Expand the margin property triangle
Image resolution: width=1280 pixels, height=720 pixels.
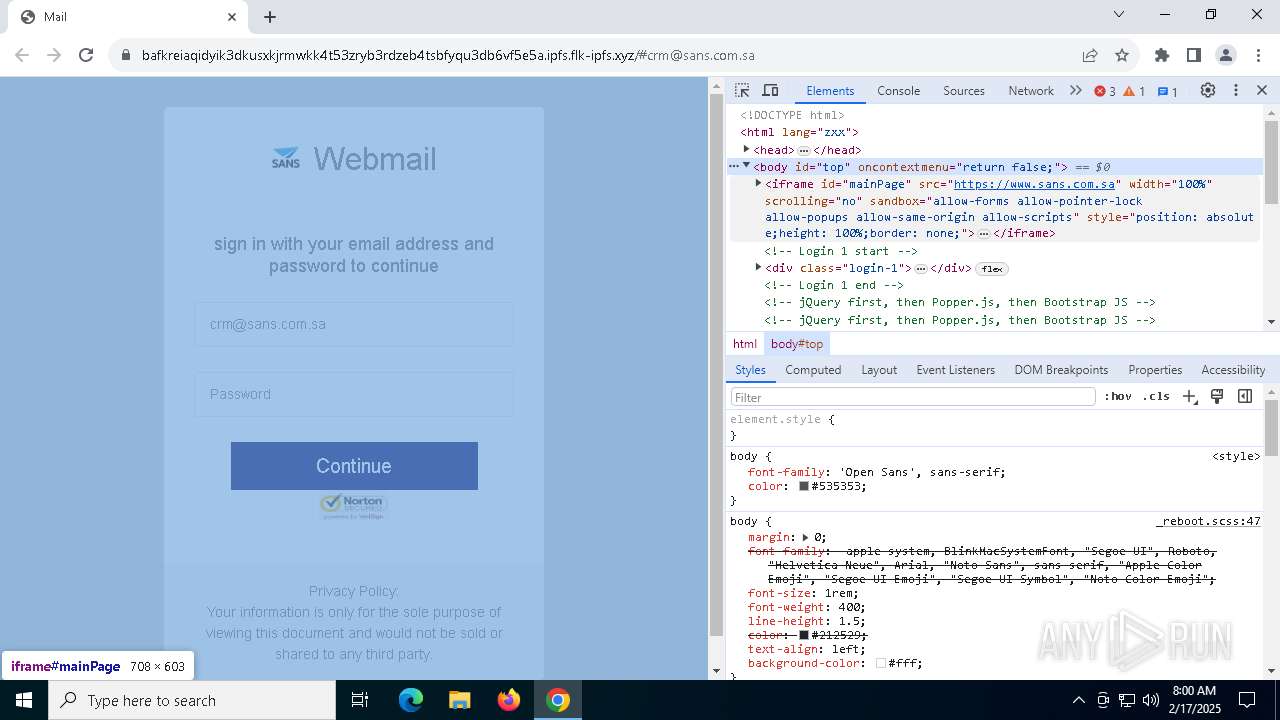(x=805, y=537)
